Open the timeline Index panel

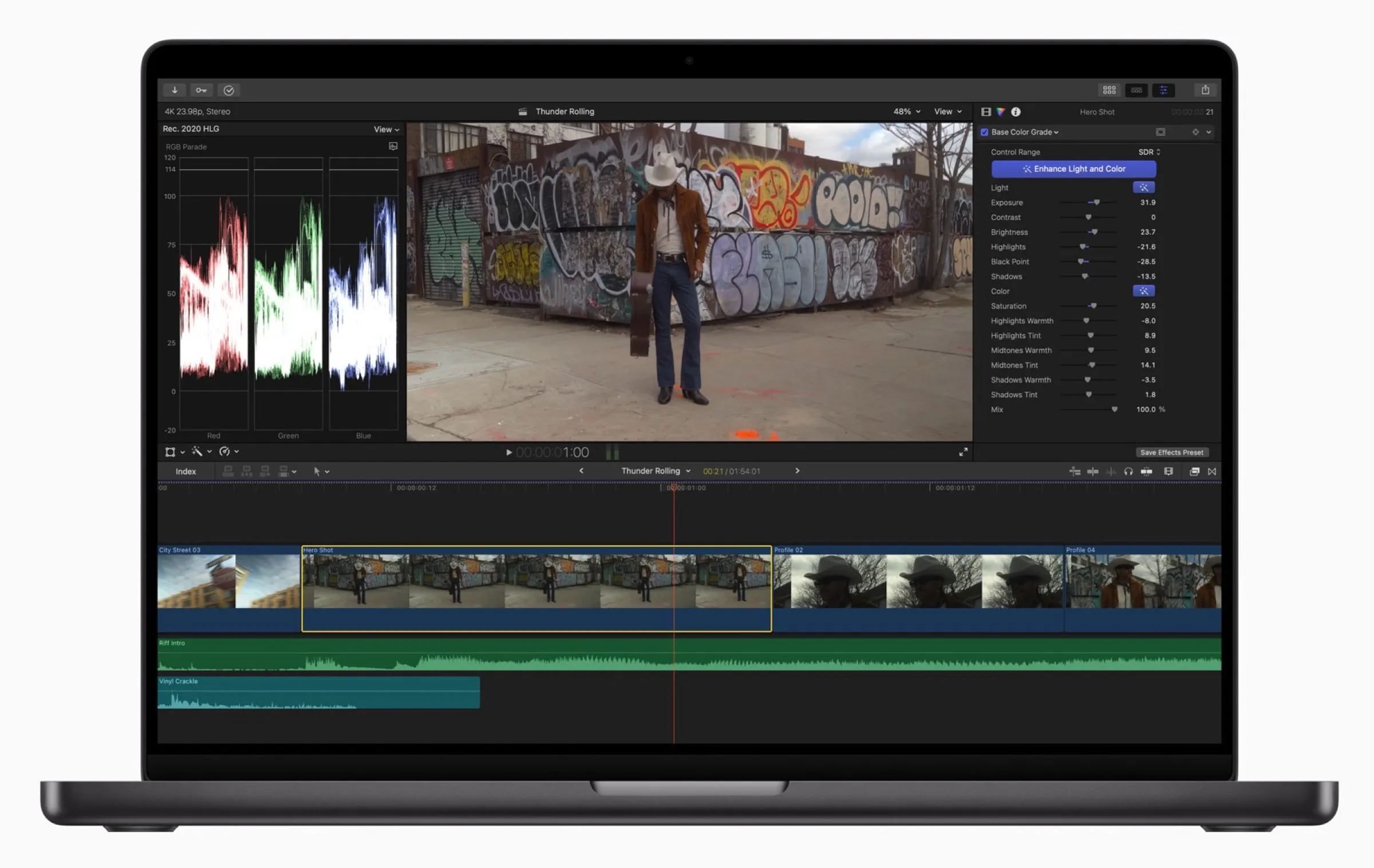click(185, 471)
